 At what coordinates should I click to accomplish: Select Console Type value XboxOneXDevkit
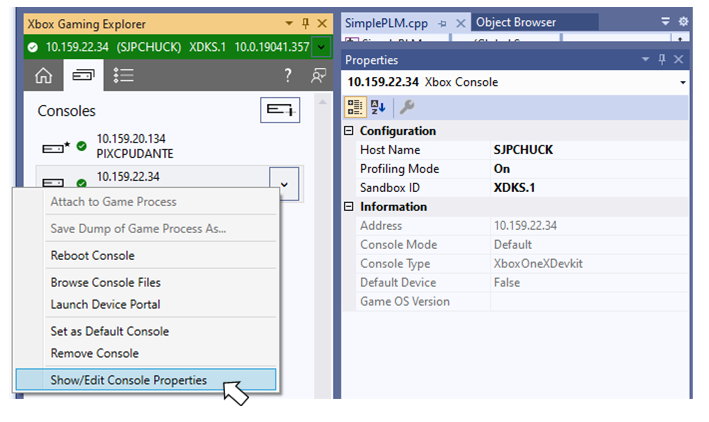[x=538, y=264]
